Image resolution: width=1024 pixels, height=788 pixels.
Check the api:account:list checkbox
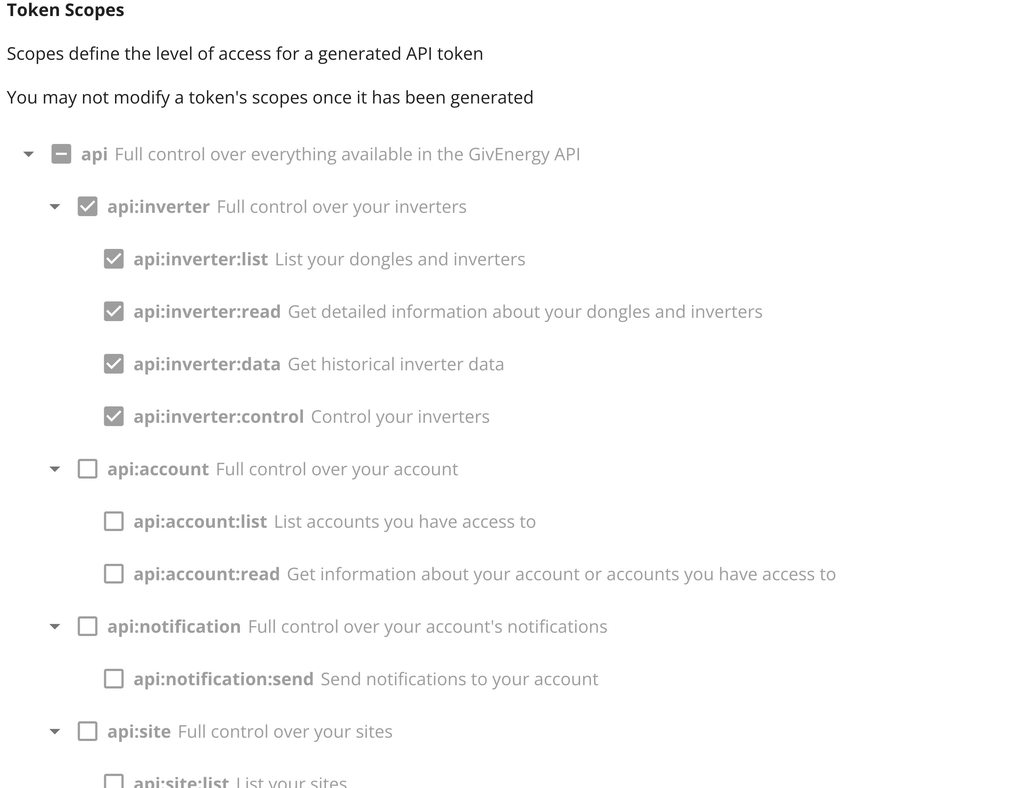(114, 521)
